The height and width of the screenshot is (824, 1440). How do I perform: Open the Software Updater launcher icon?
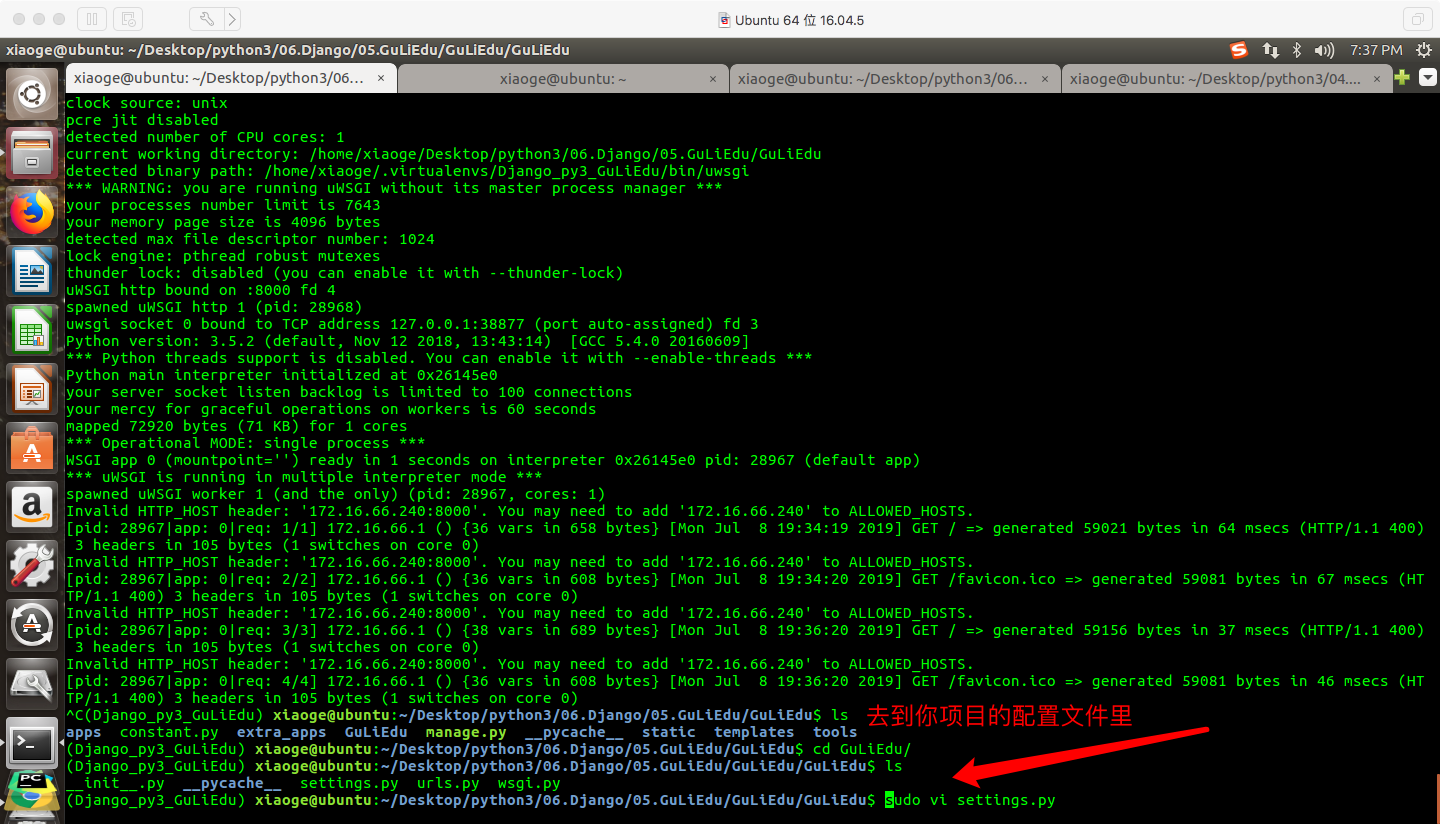coord(32,625)
